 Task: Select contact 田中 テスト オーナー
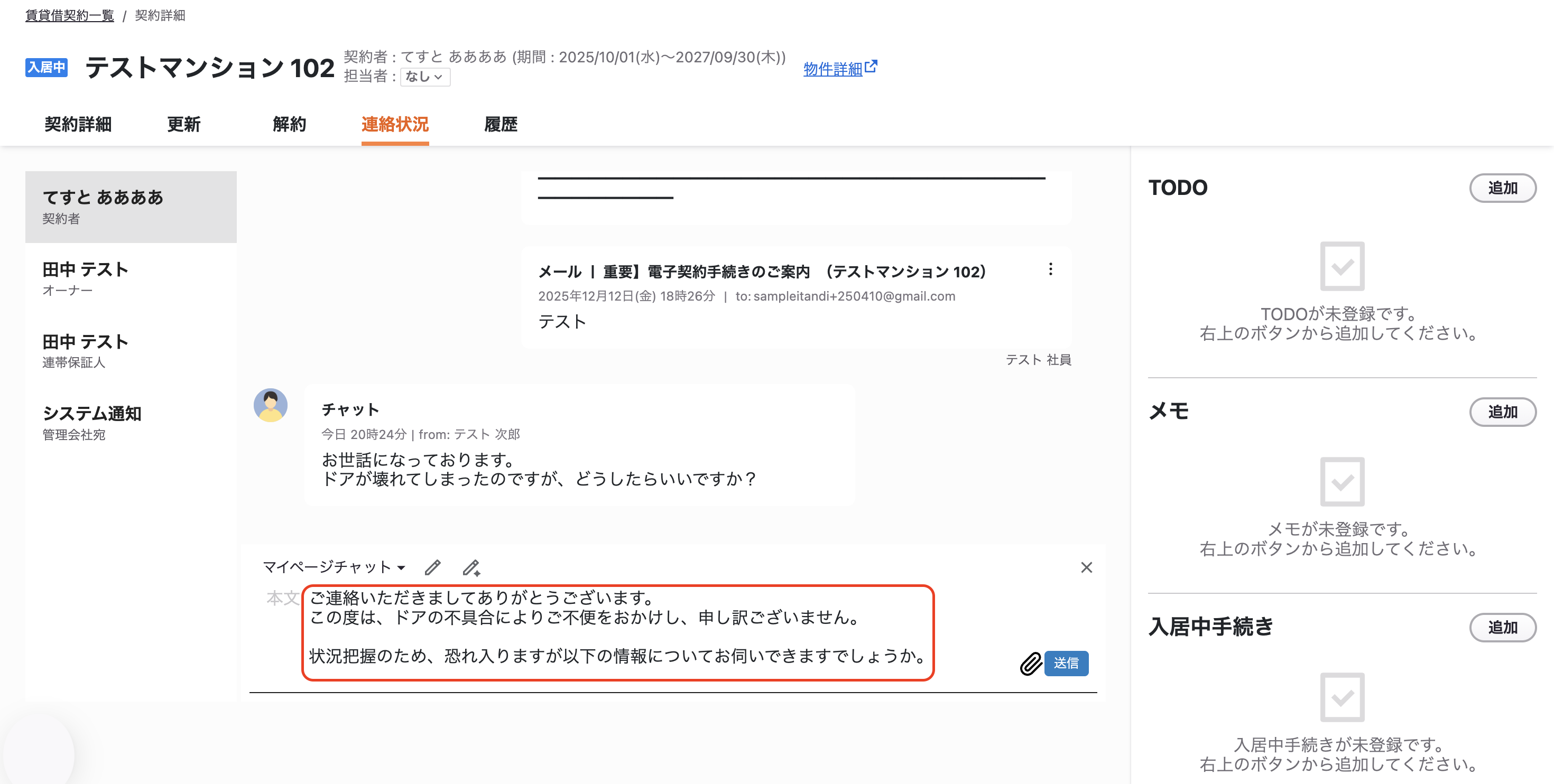[131, 278]
